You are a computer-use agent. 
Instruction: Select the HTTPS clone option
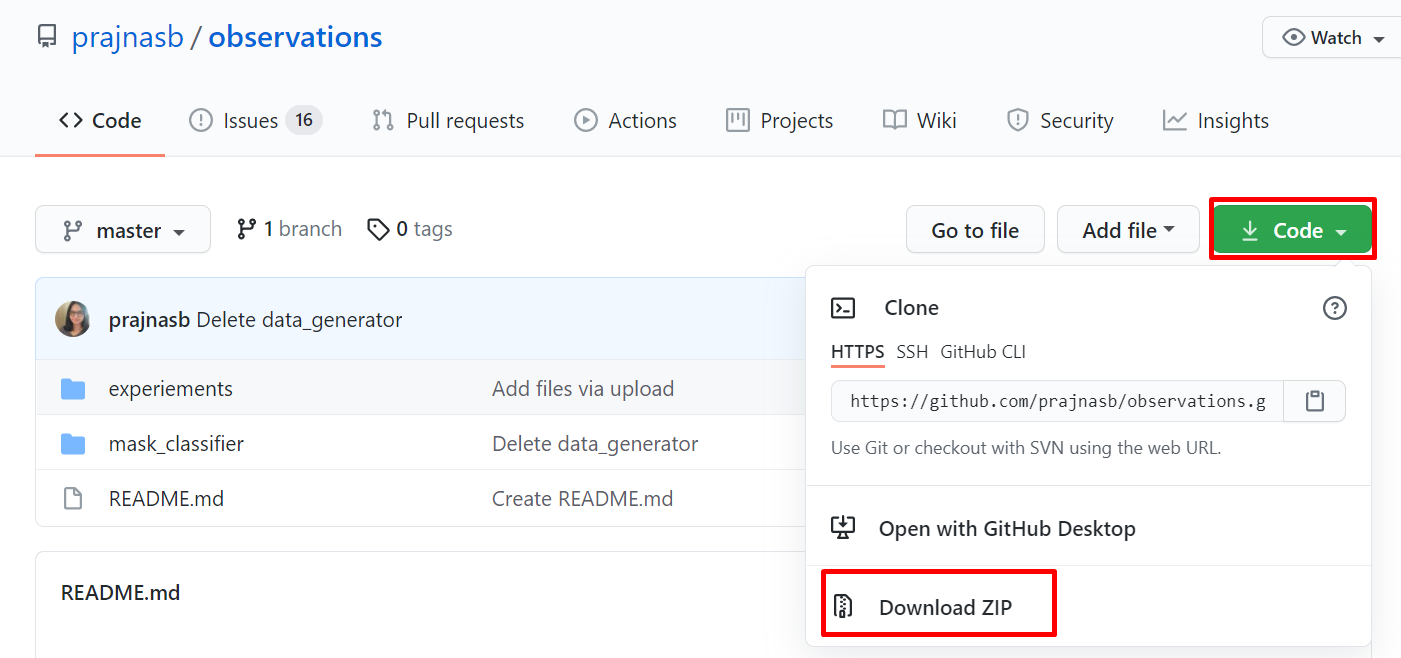click(x=858, y=352)
